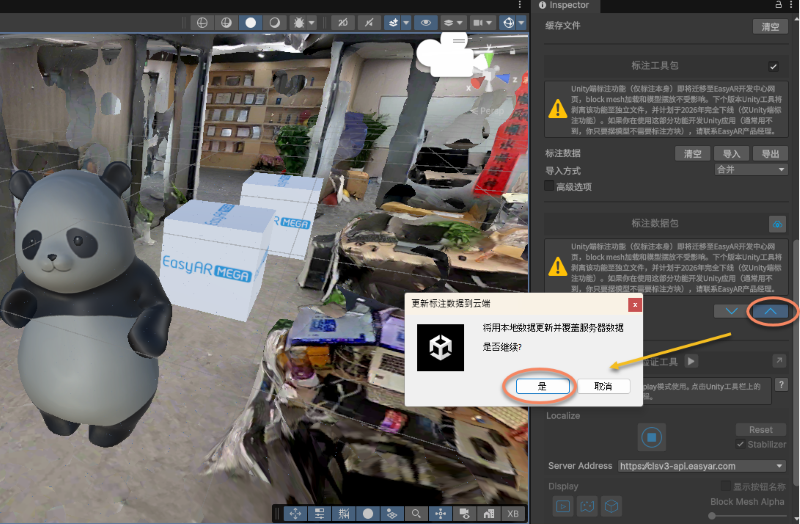Open the Server Address dropdown
This screenshot has width=800, height=524.
coord(702,466)
